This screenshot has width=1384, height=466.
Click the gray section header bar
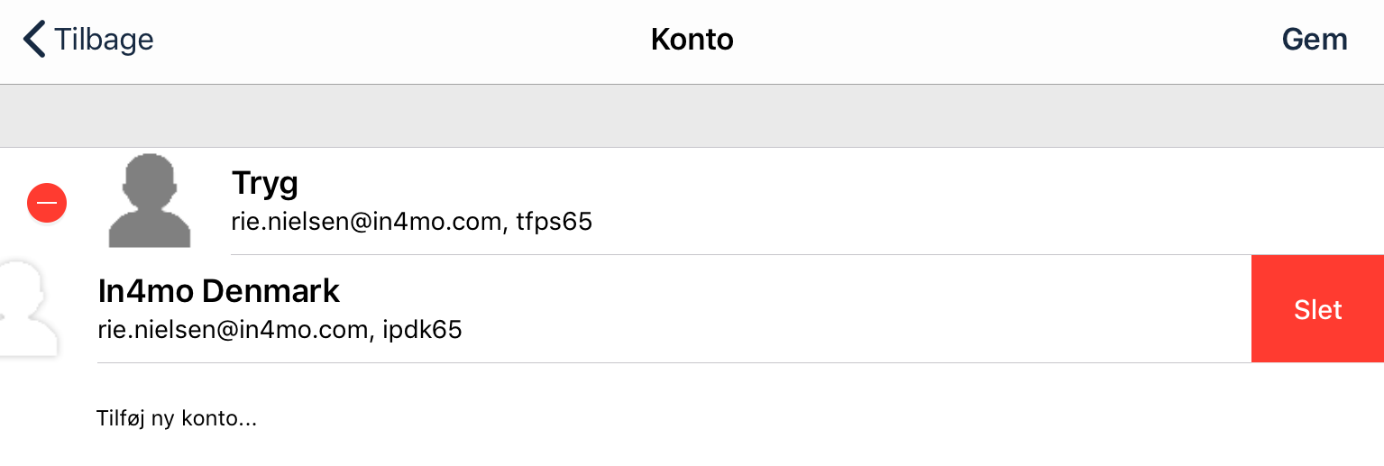[692, 116]
